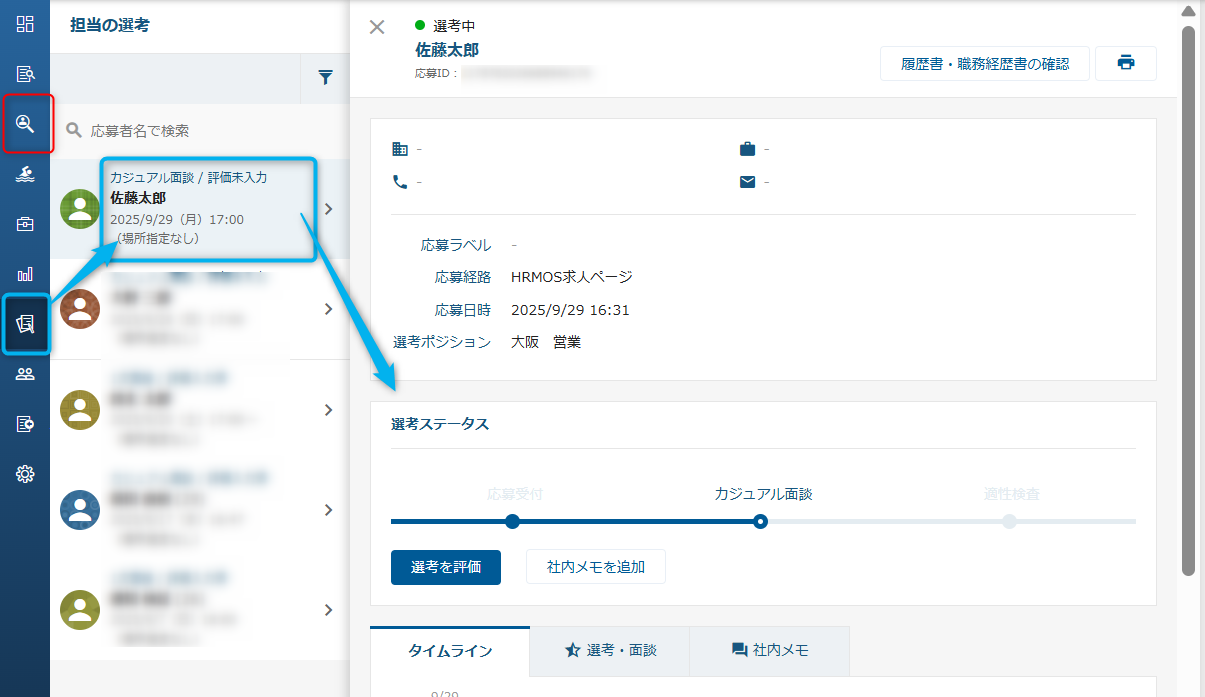
Task: Click the briefcase icon in applicant info
Action: (747, 149)
